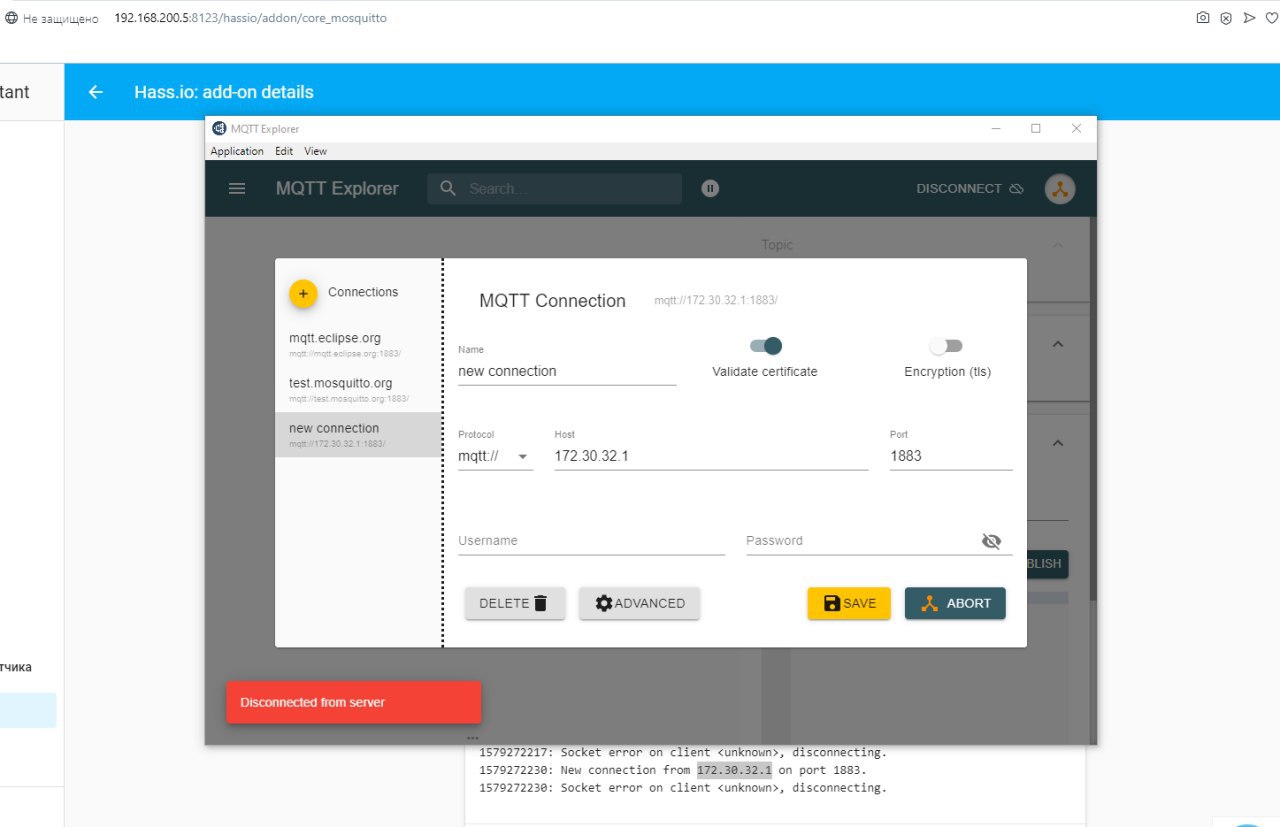Click the ABORT button
The width and height of the screenshot is (1280, 827).
point(955,603)
